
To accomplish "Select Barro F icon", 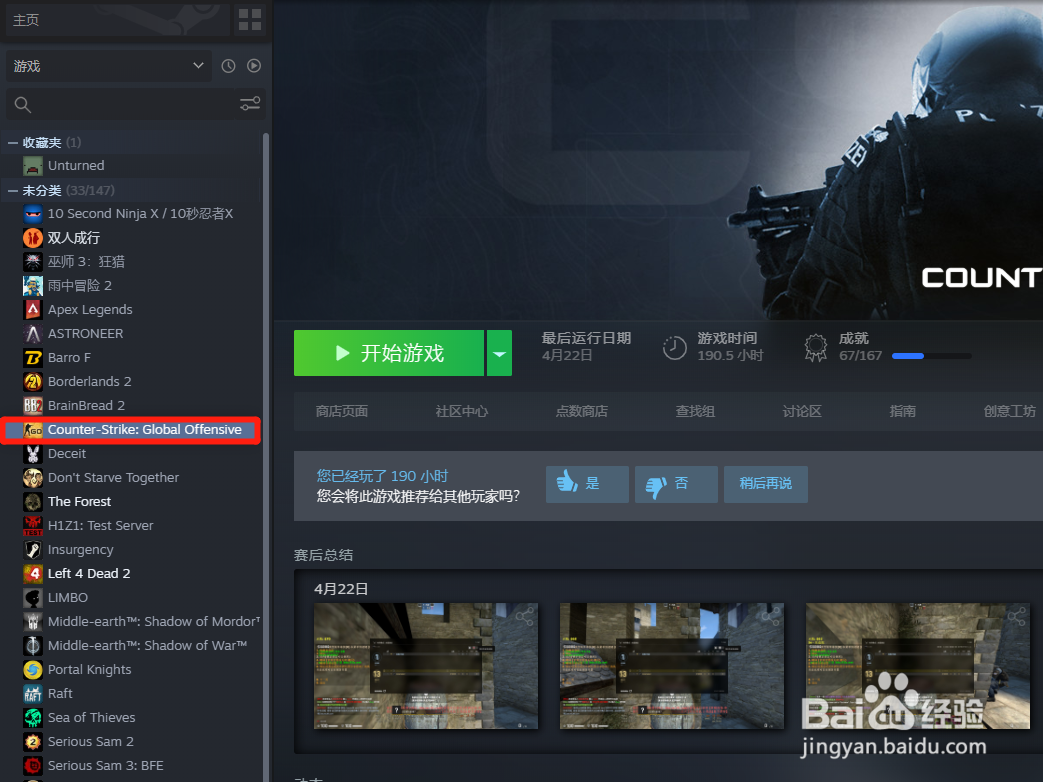I will pyautogui.click(x=33, y=358).
